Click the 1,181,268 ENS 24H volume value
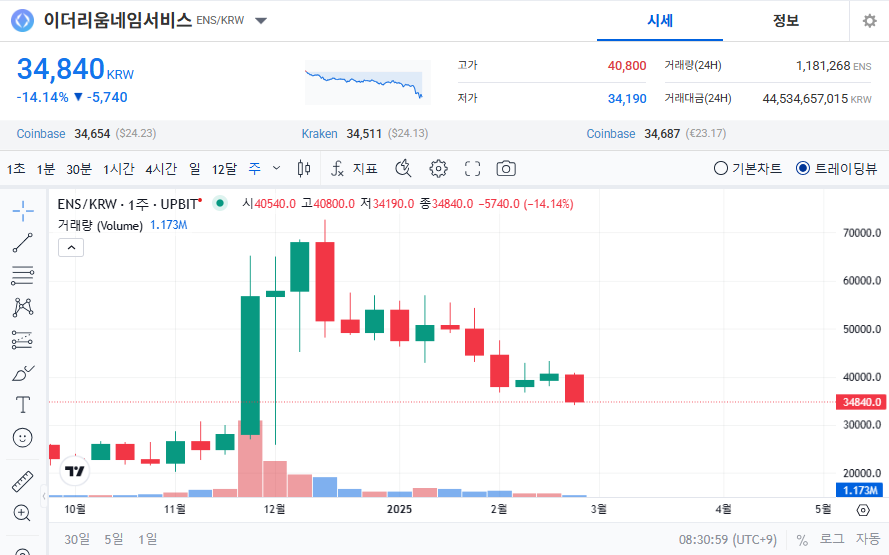 (x=833, y=66)
